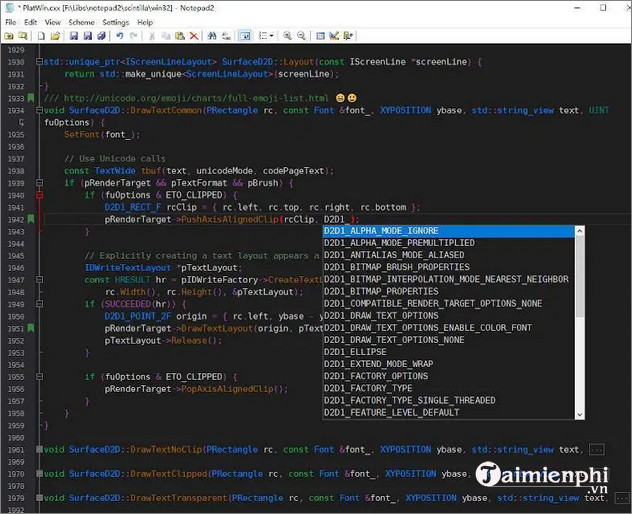Collapse the fold marker at line 1934
Image resolution: width=632 pixels, height=514 pixels.
pos(38,110)
